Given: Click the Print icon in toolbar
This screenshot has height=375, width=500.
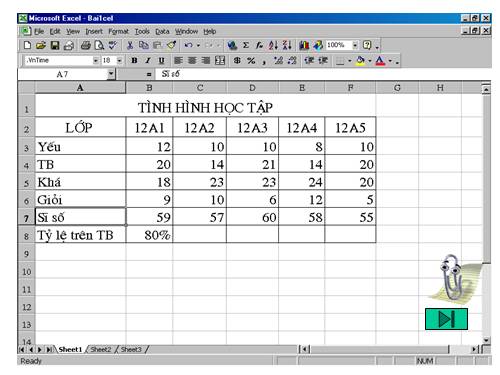Looking at the screenshot, I should [x=86, y=45].
